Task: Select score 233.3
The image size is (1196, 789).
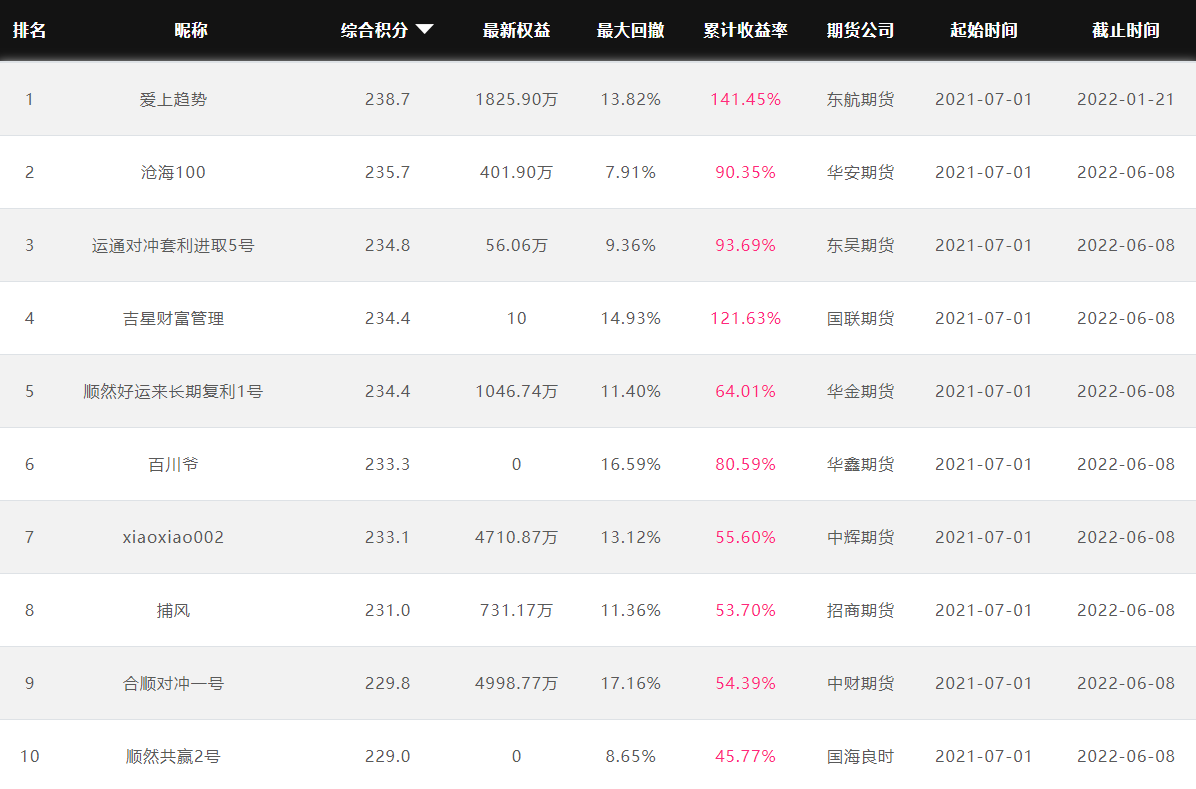Action: point(387,465)
